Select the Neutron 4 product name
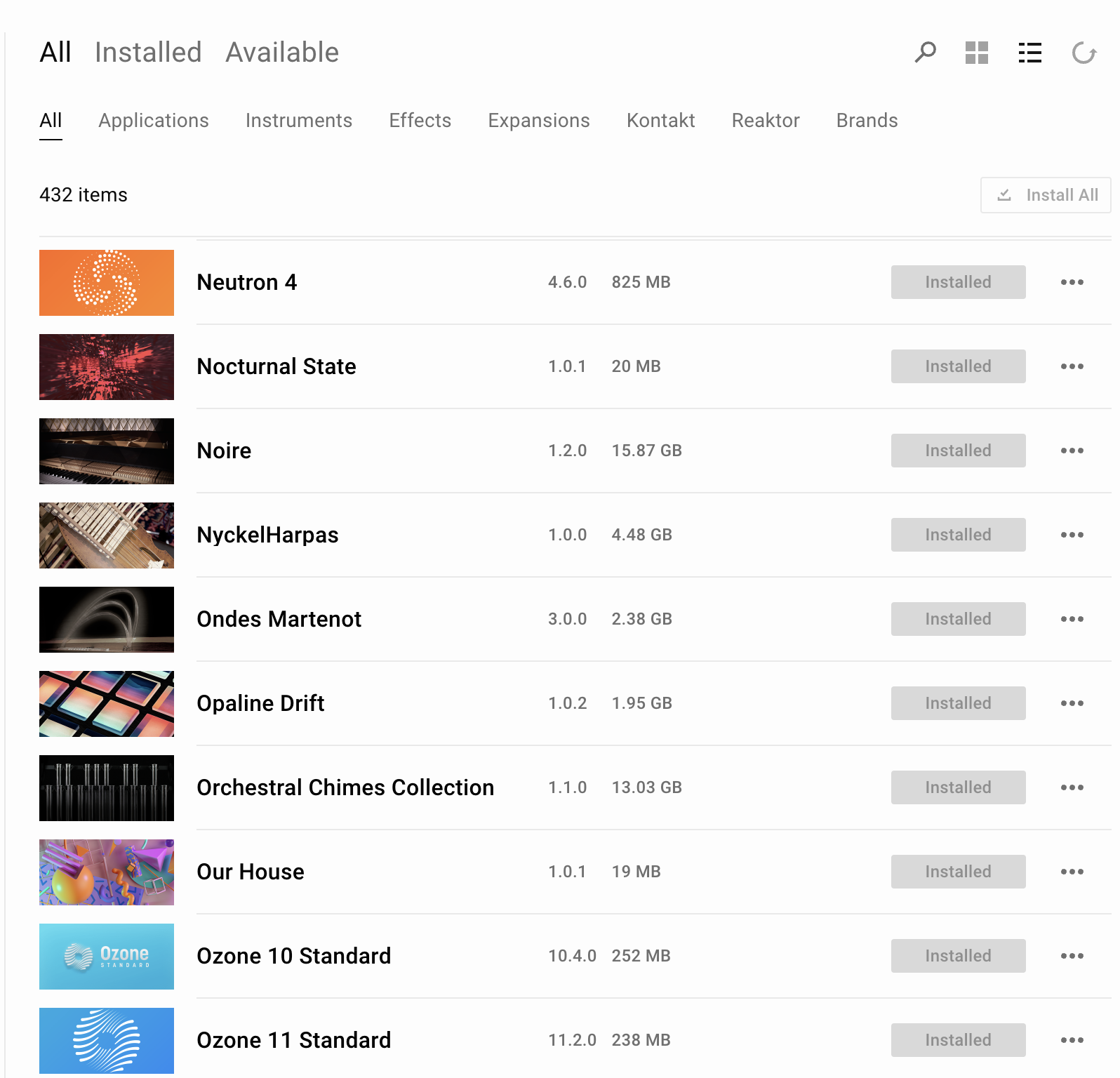1120x1078 pixels. pos(247,282)
